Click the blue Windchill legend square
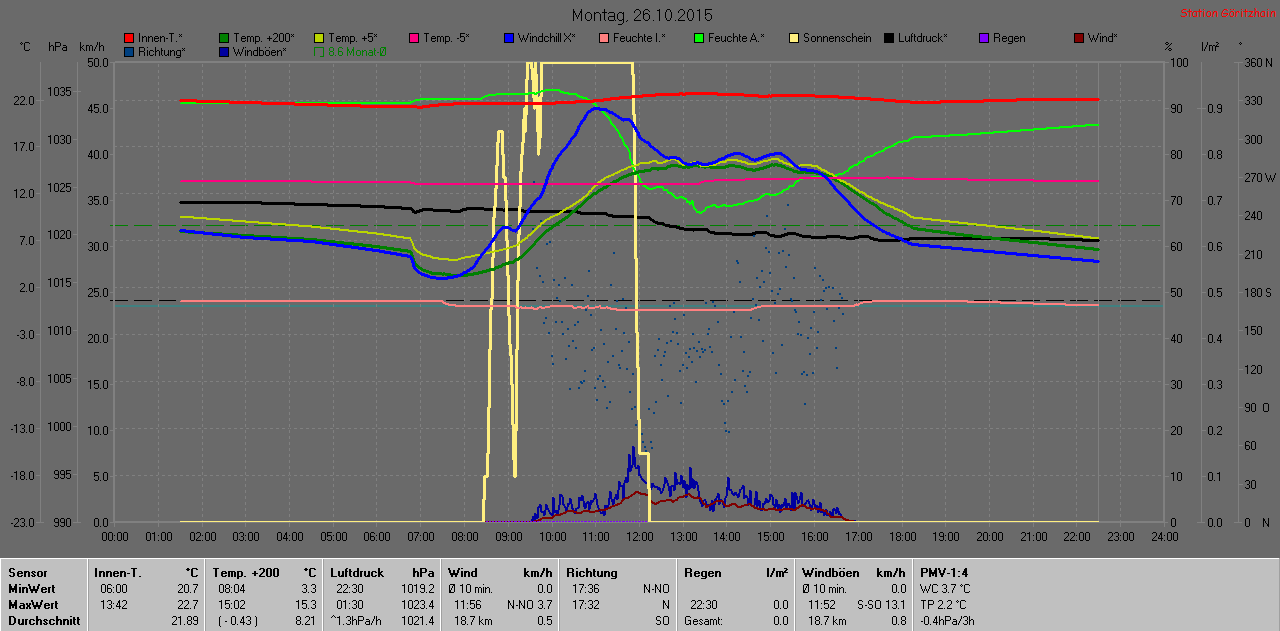1280x631 pixels. tap(509, 38)
